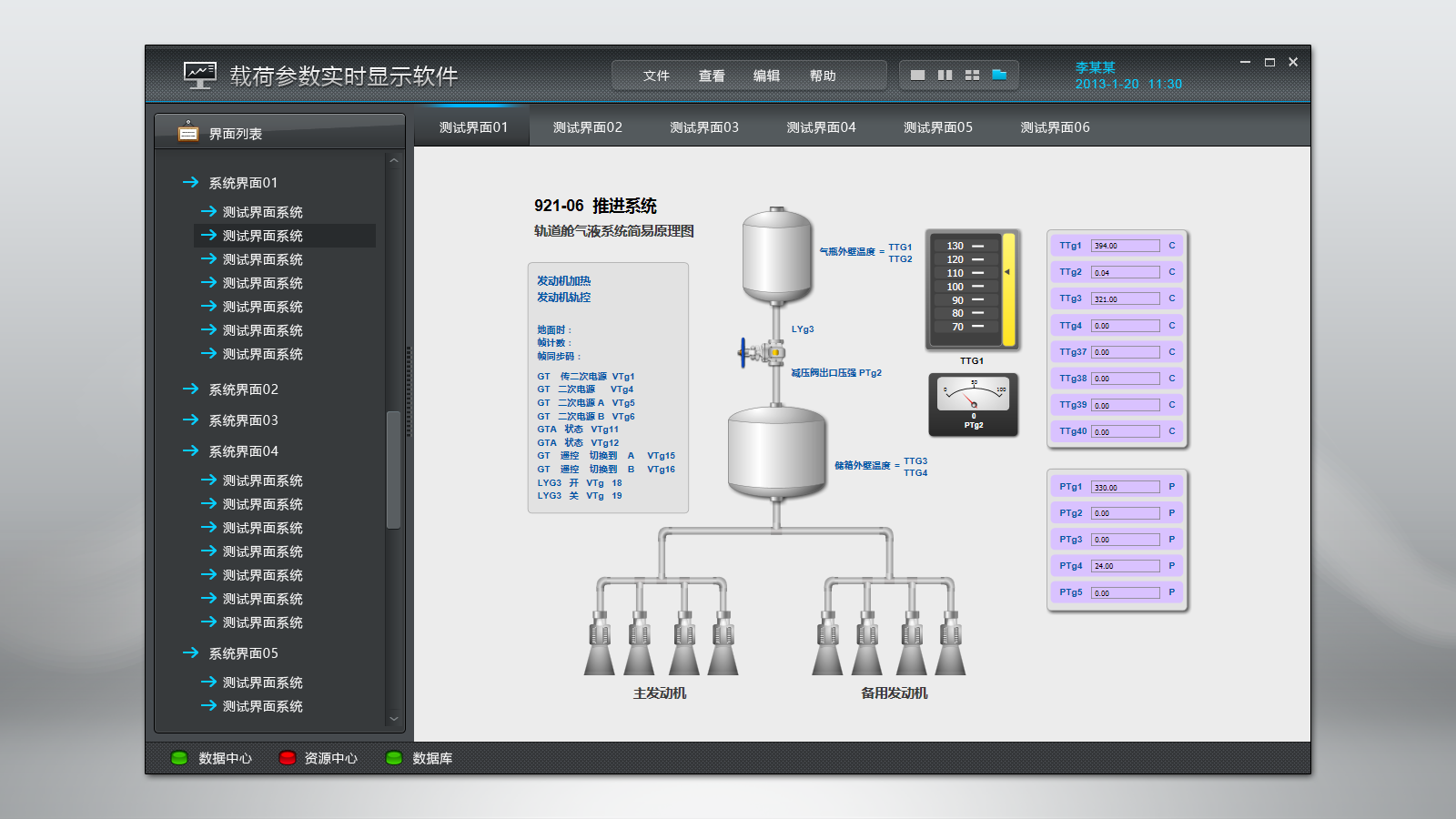
Task: Click the PTg2 dial gauge
Action: (973, 405)
